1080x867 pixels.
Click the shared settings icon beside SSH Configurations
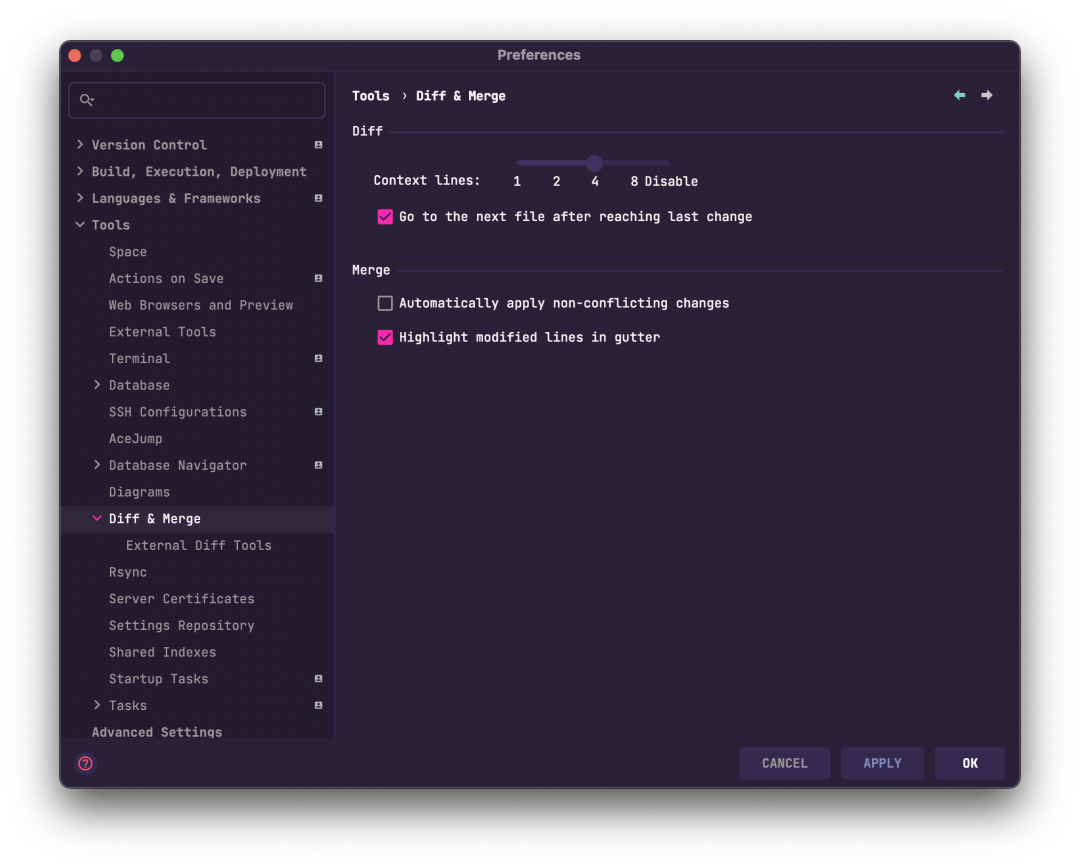[318, 411]
